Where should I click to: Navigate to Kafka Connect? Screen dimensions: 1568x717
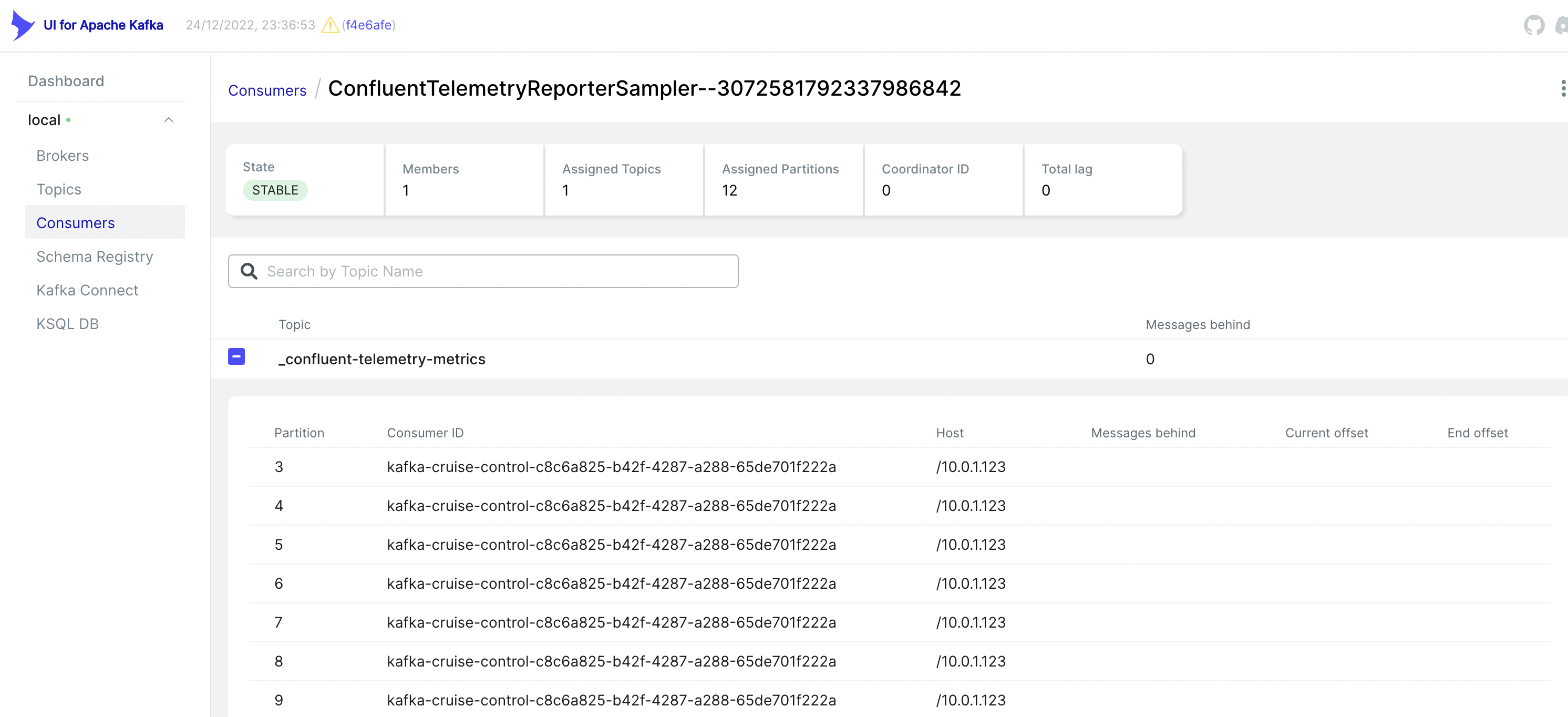tap(87, 290)
